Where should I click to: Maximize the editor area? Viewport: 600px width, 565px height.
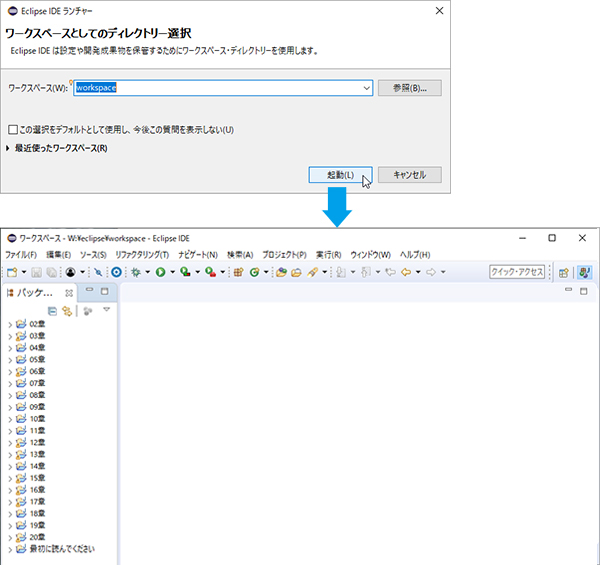pos(584,291)
